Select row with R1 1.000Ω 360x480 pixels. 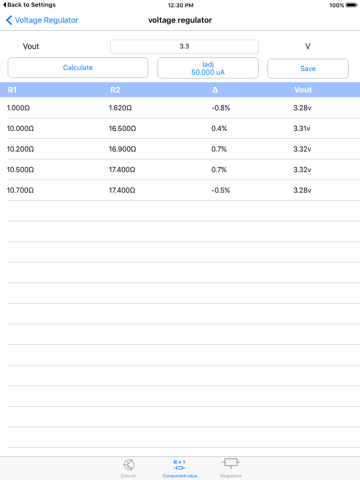[x=180, y=108]
